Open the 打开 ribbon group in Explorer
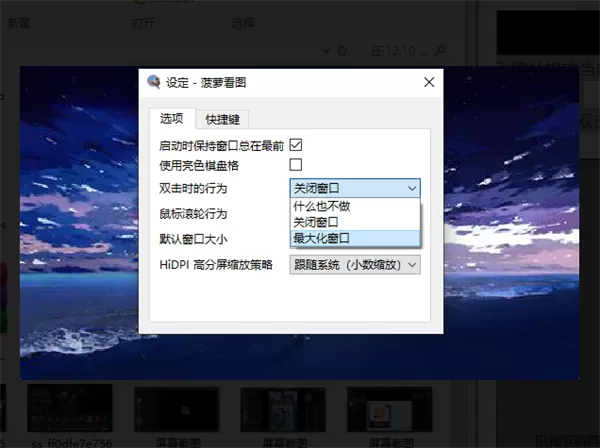600x448 pixels. [143, 23]
